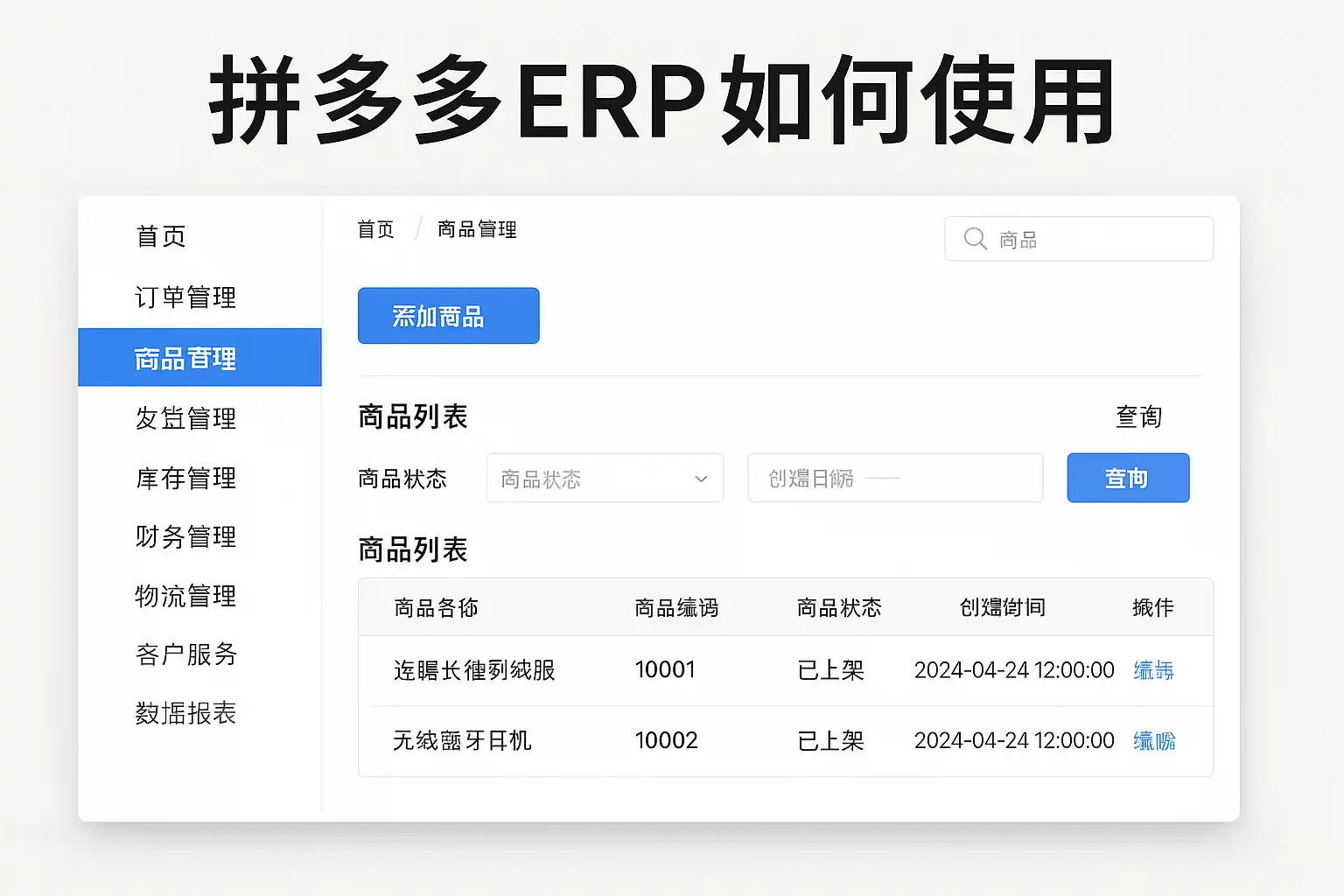
Task: Click 已上架 status in row 10001
Action: (830, 670)
